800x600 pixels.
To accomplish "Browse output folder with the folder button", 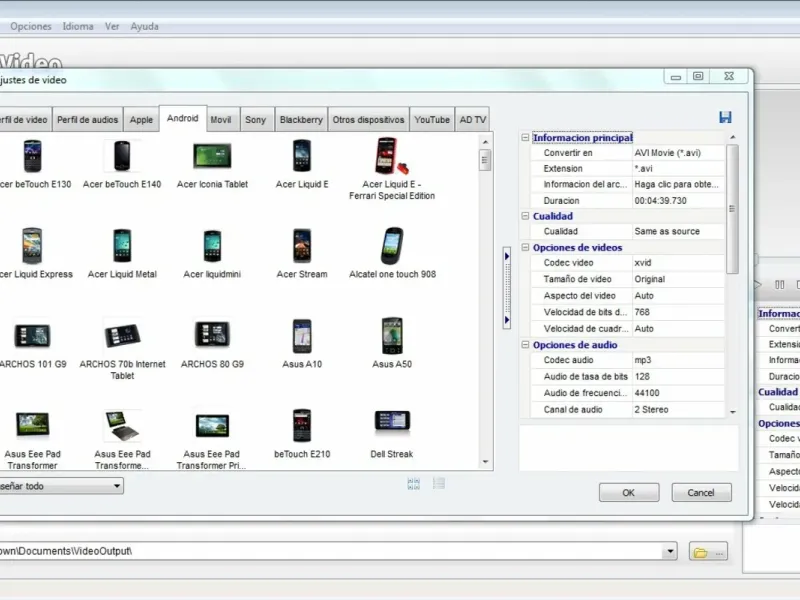I will 707,552.
